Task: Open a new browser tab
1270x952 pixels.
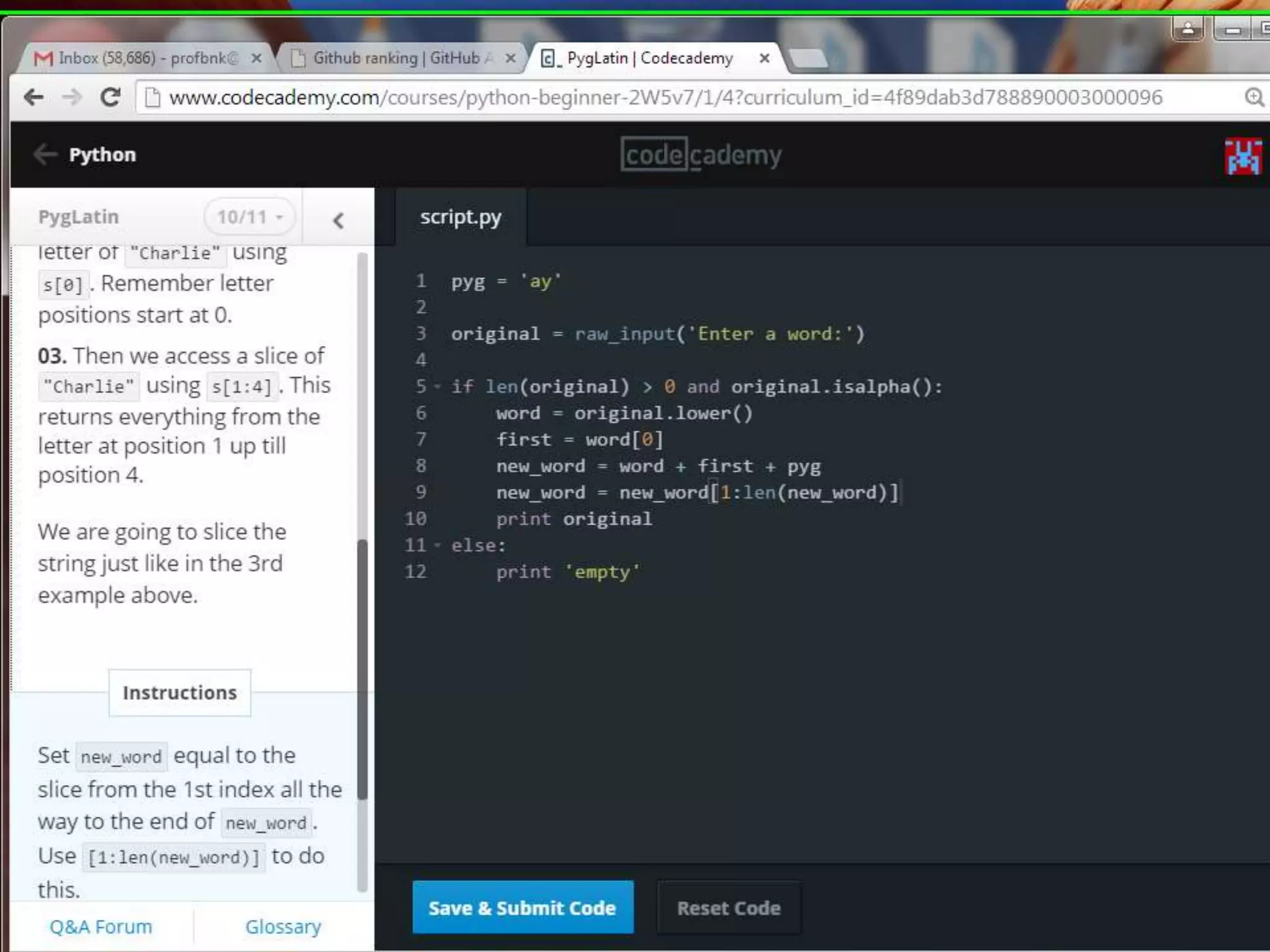Action: 809,58
